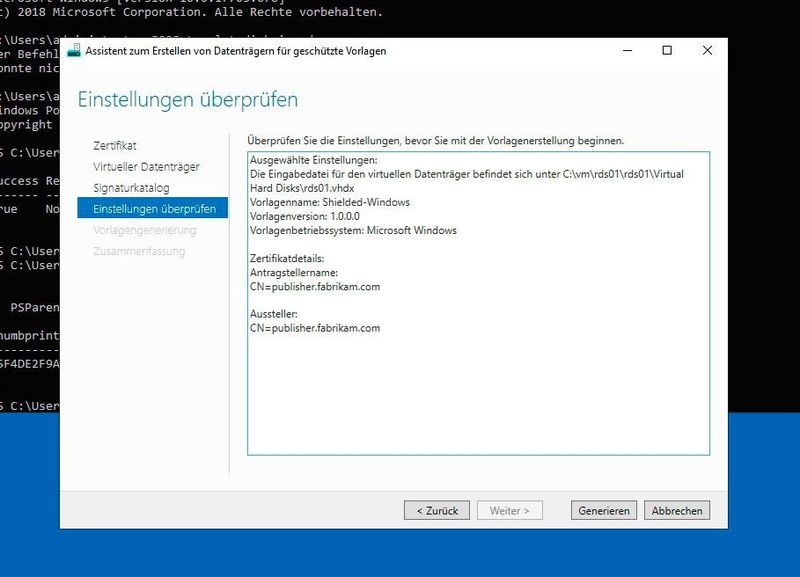Viewport: 800px width, 577px height.
Task: Click the Vorlagenbetriebssystem: Microsoft Windows line
Action: pyautogui.click(x=353, y=230)
